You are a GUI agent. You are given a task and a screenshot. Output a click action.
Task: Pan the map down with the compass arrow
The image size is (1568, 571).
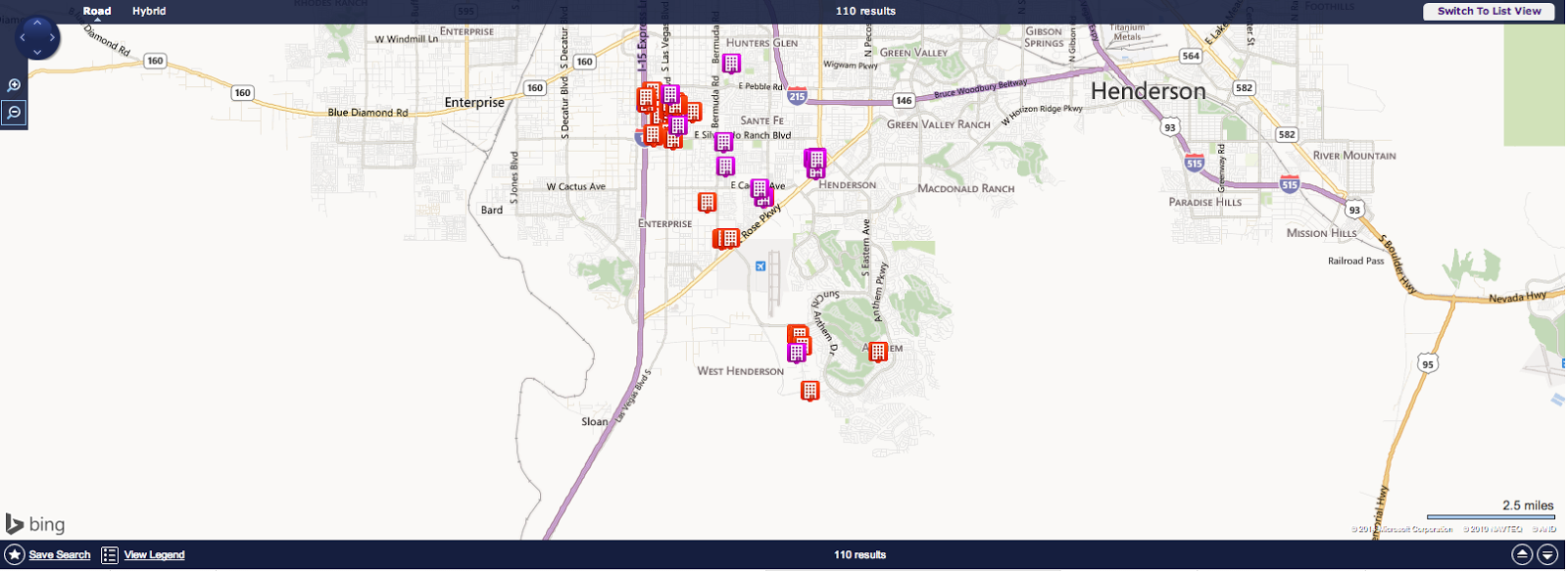[x=37, y=52]
